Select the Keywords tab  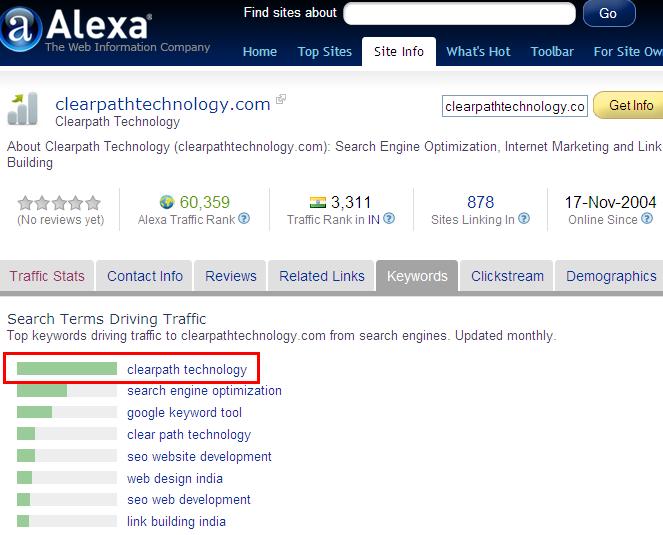pyautogui.click(x=417, y=276)
